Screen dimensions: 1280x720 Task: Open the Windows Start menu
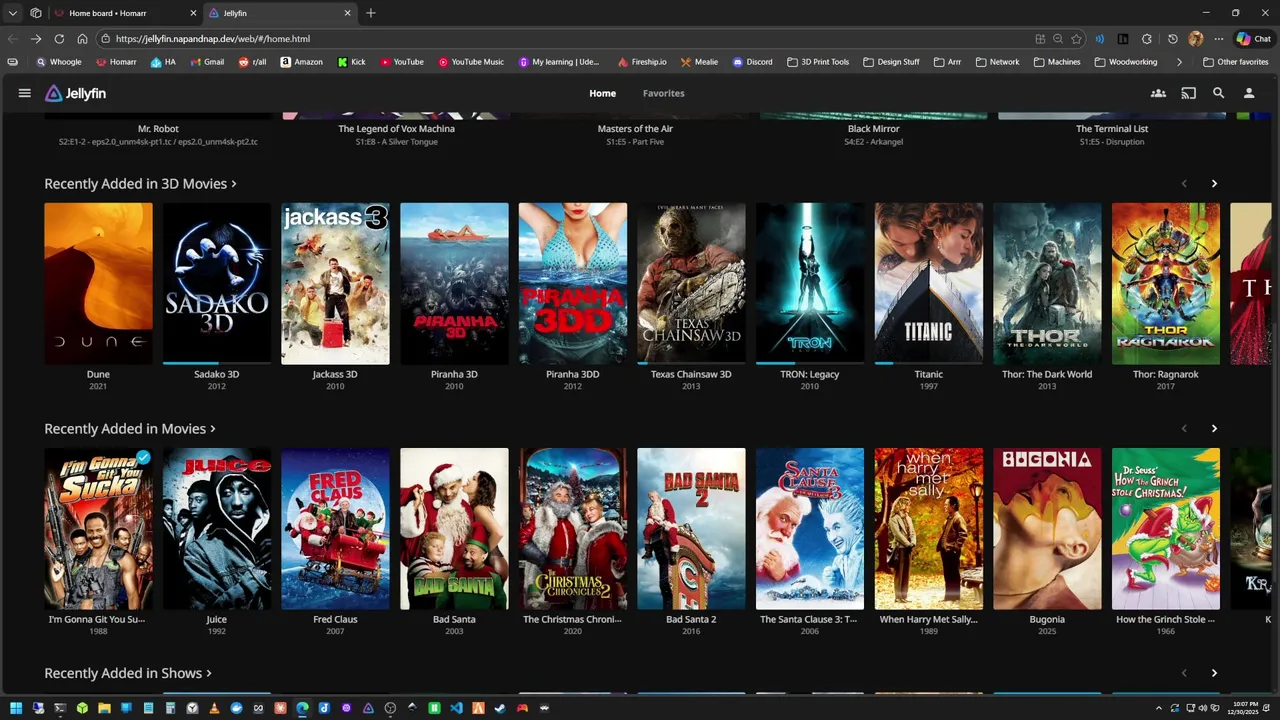pos(16,708)
